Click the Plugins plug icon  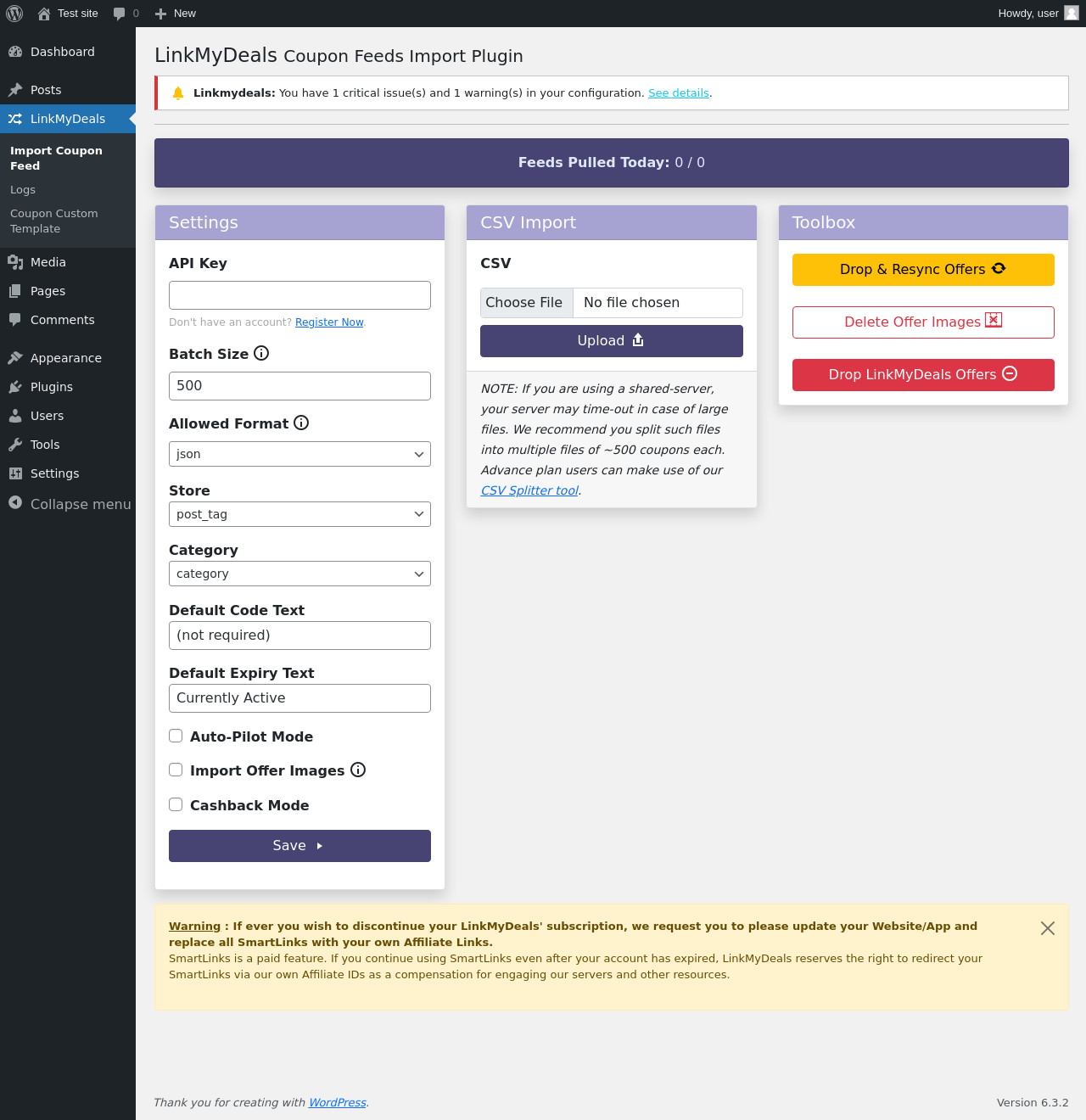(15, 387)
